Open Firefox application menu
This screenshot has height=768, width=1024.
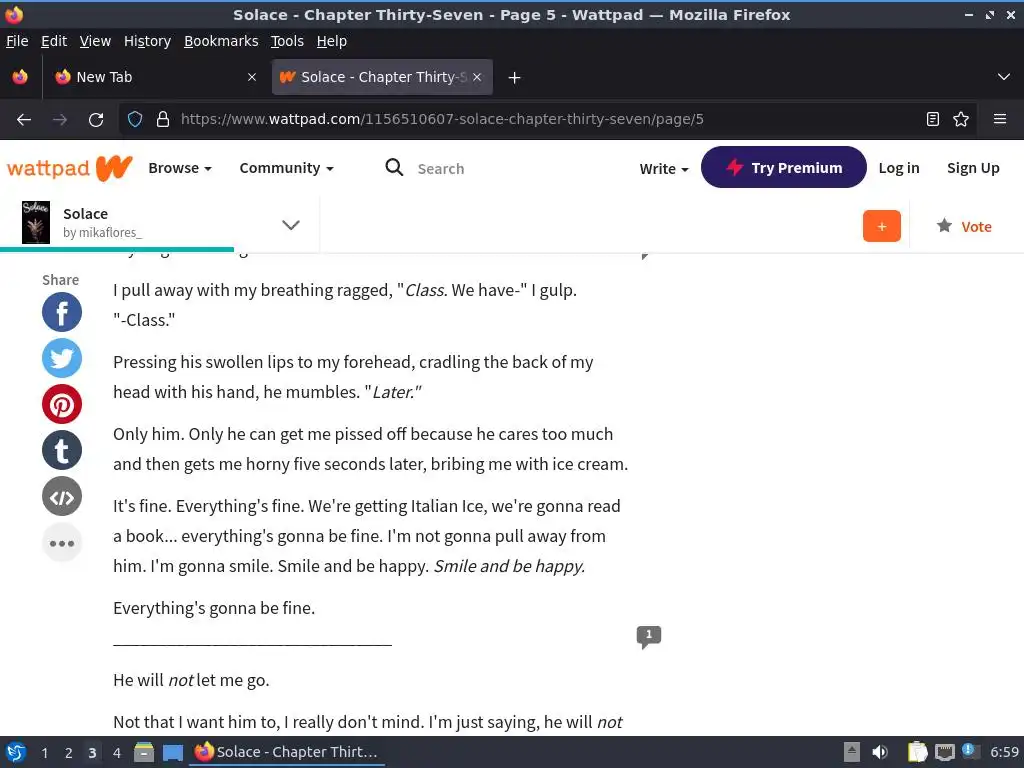click(1000, 120)
